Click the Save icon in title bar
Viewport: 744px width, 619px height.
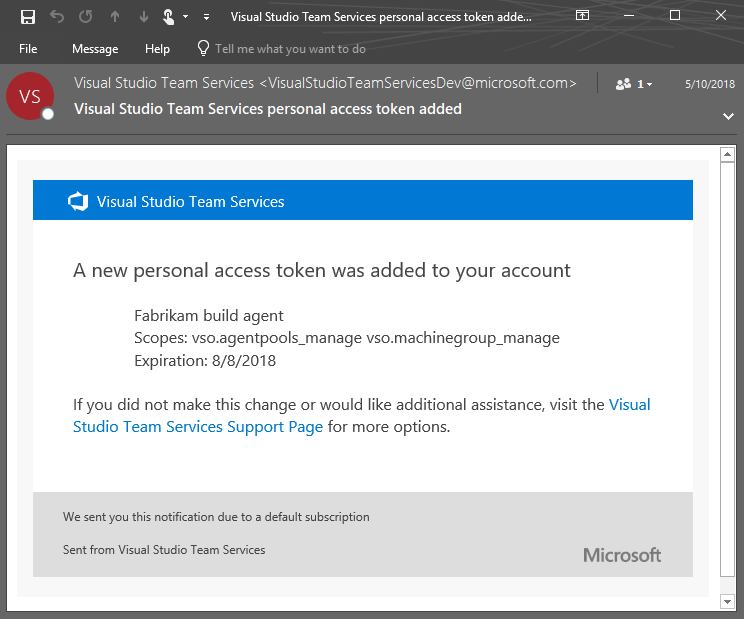tap(28, 16)
